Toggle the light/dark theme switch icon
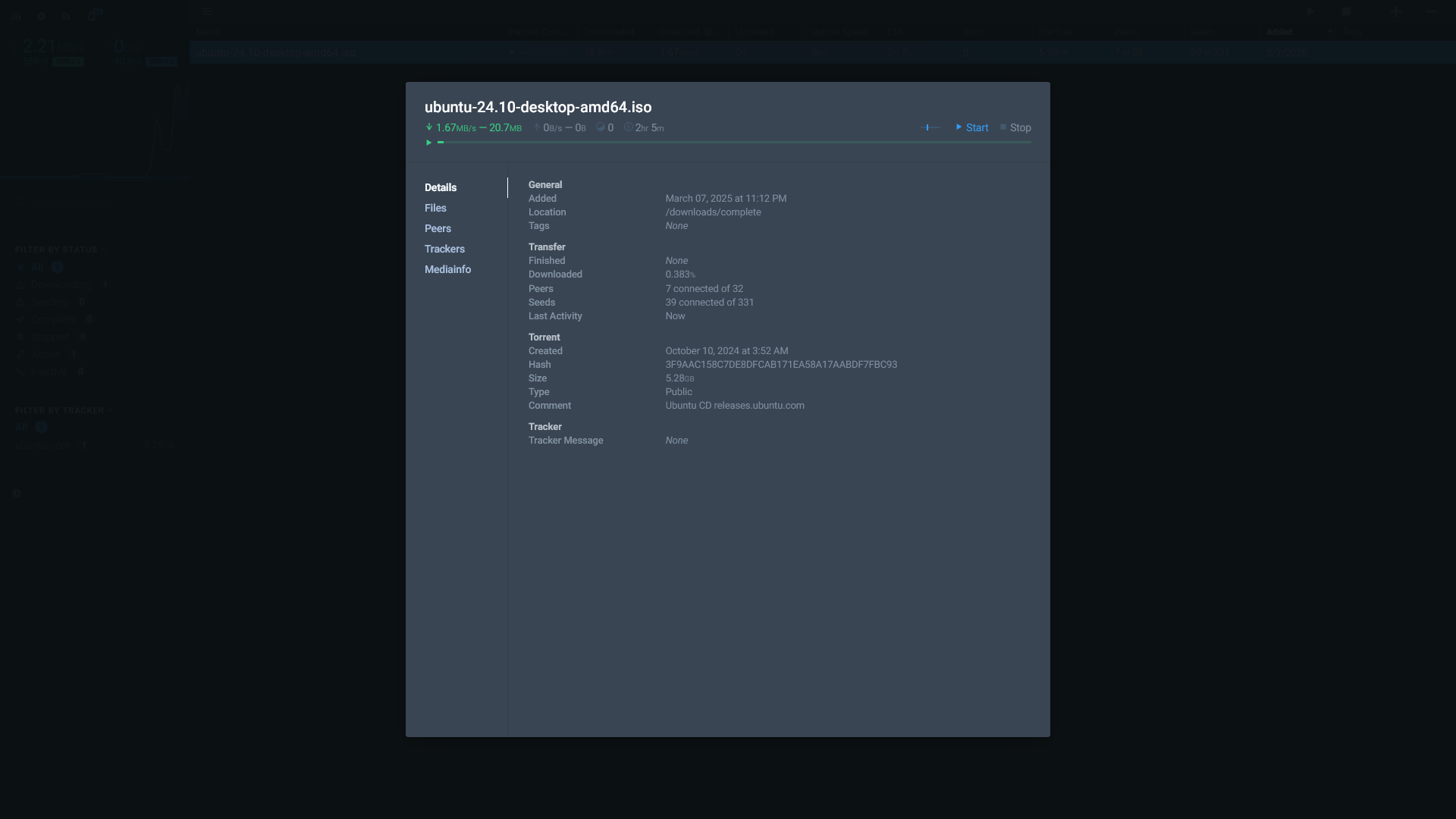The width and height of the screenshot is (1456, 819). pyautogui.click(x=17, y=493)
